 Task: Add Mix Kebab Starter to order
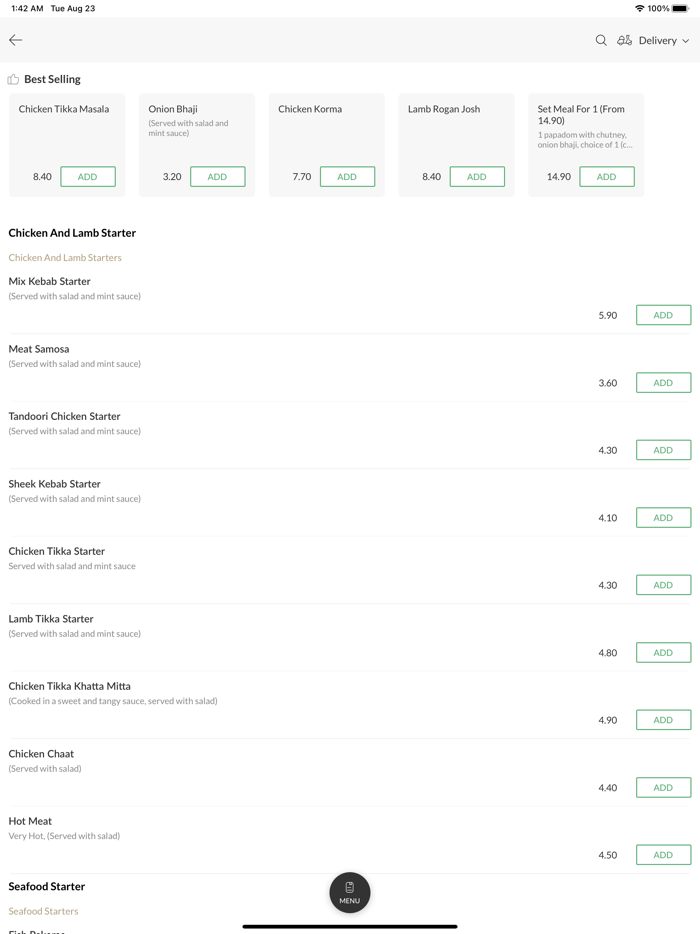(x=663, y=315)
